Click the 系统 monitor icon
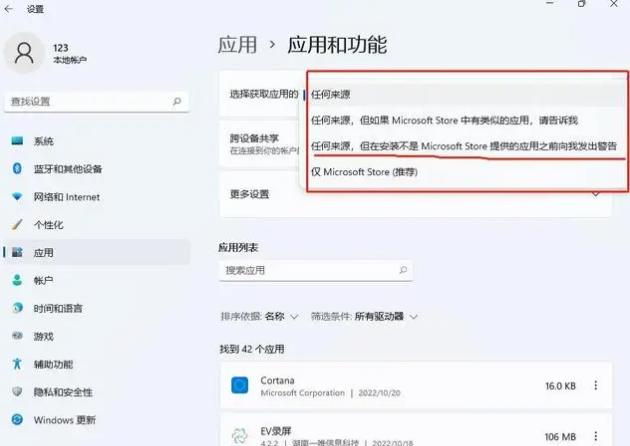This screenshot has height=446, width=630. click(17, 141)
